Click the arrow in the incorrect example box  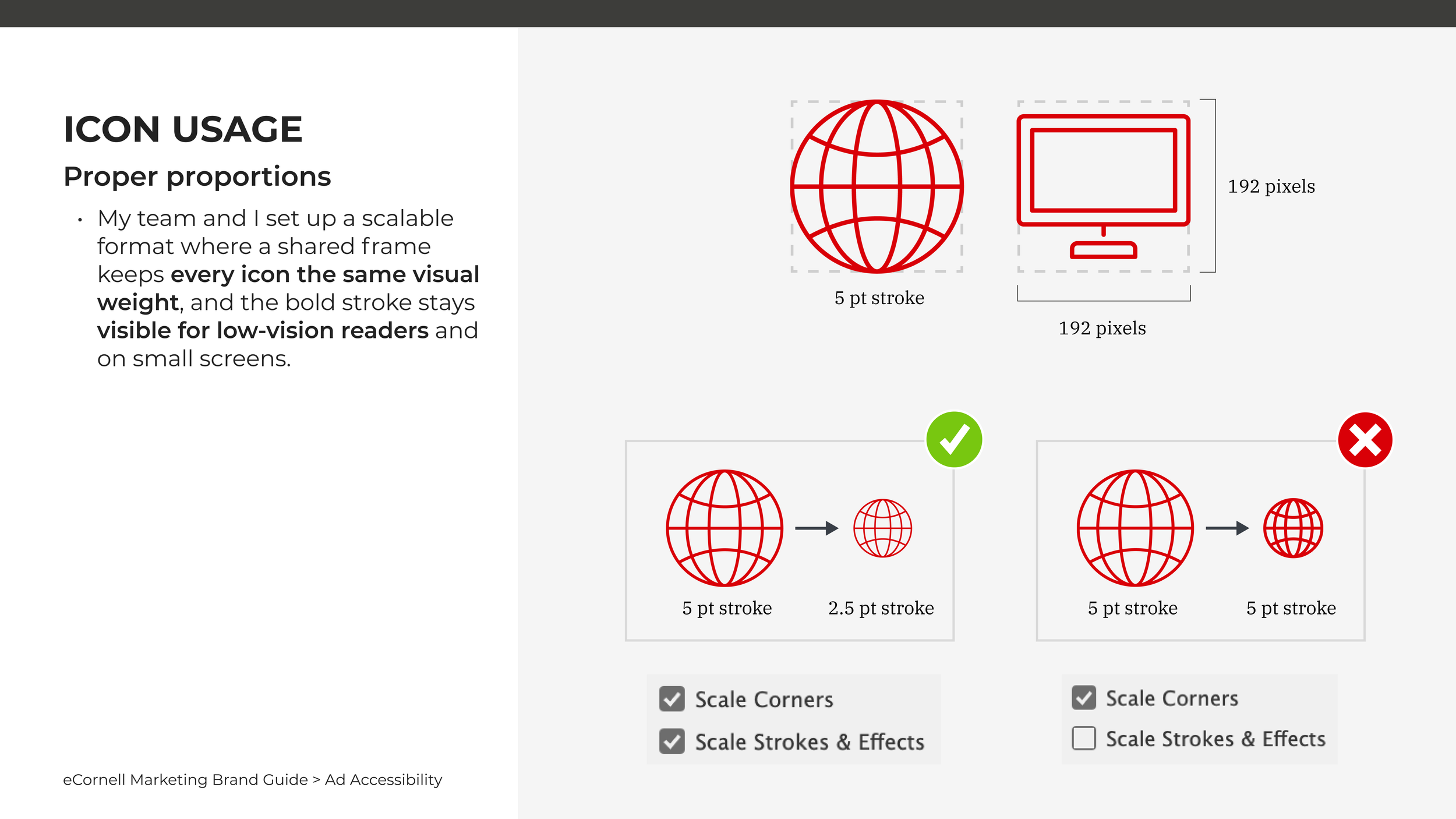pos(1227,528)
